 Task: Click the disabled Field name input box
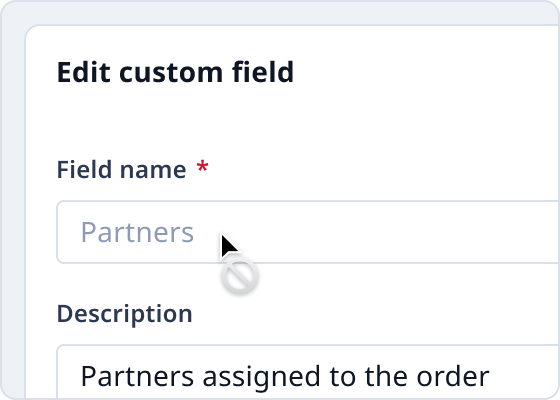pos(308,232)
